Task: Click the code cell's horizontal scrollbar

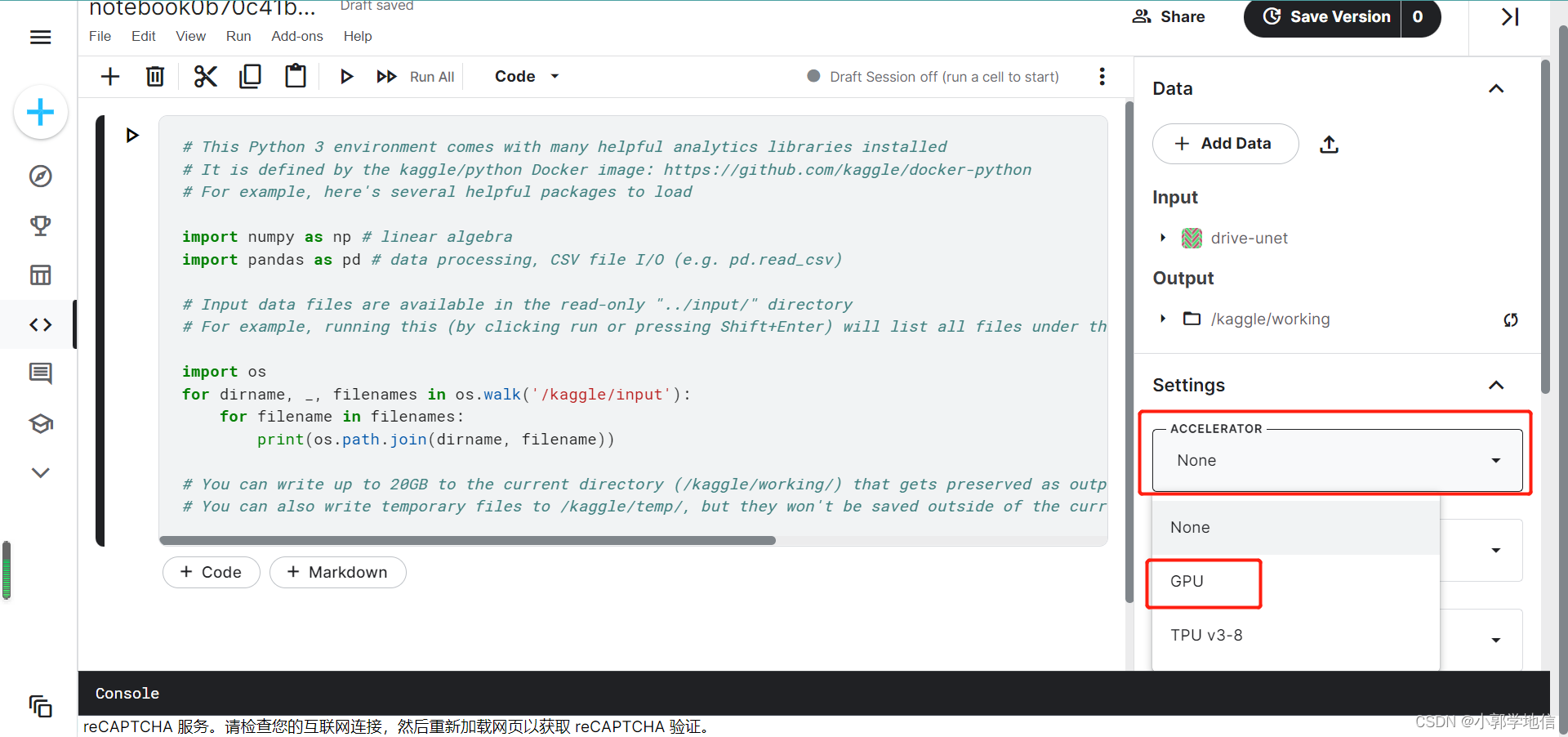Action: tap(467, 540)
